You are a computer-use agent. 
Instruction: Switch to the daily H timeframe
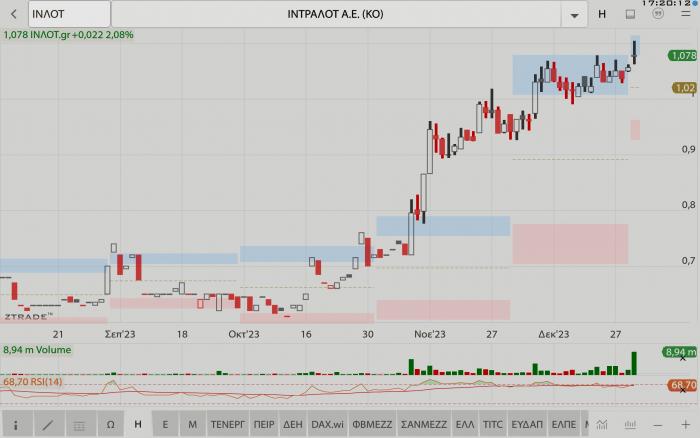click(x=138, y=424)
